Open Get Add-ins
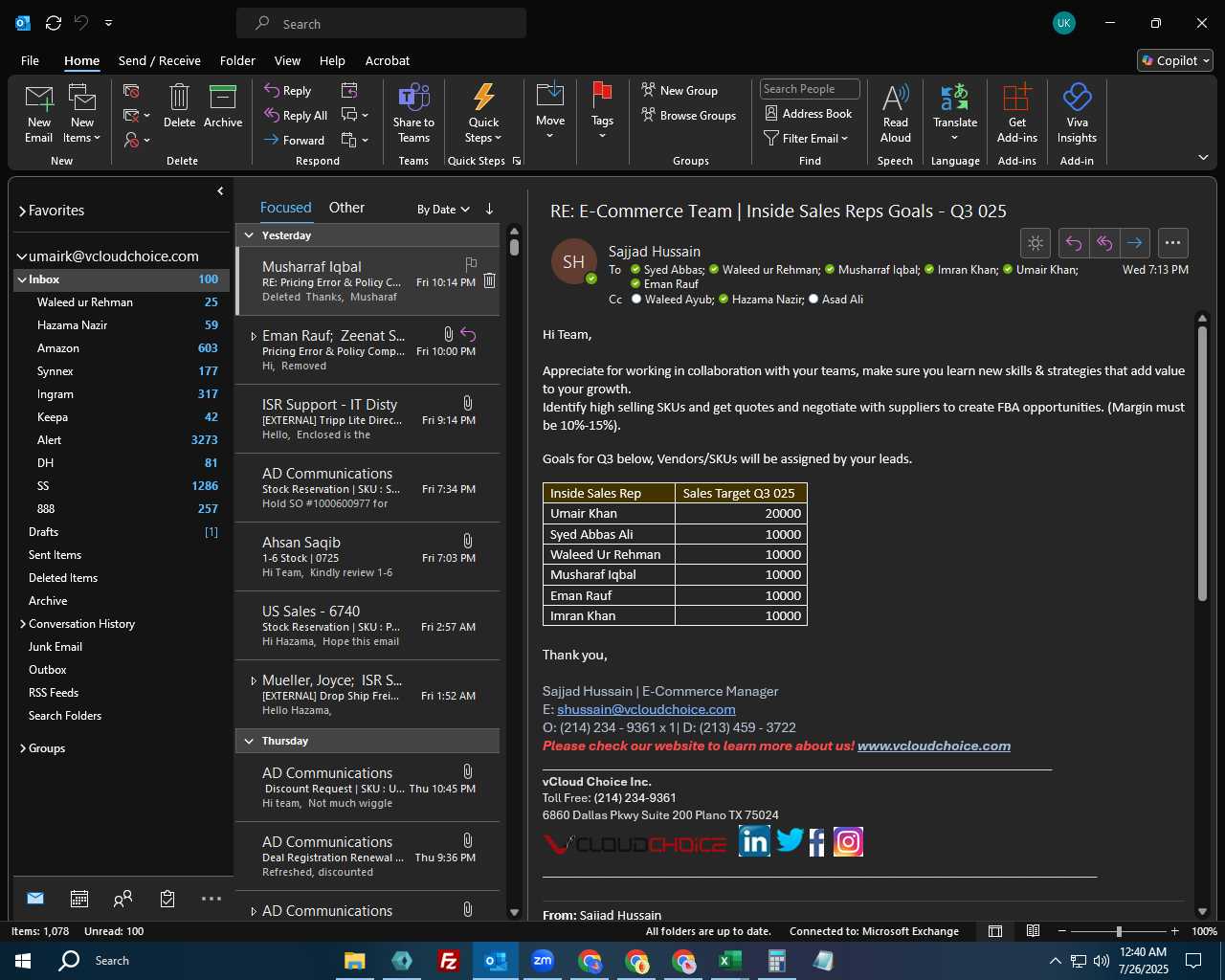Image resolution: width=1225 pixels, height=980 pixels. pos(1016,114)
